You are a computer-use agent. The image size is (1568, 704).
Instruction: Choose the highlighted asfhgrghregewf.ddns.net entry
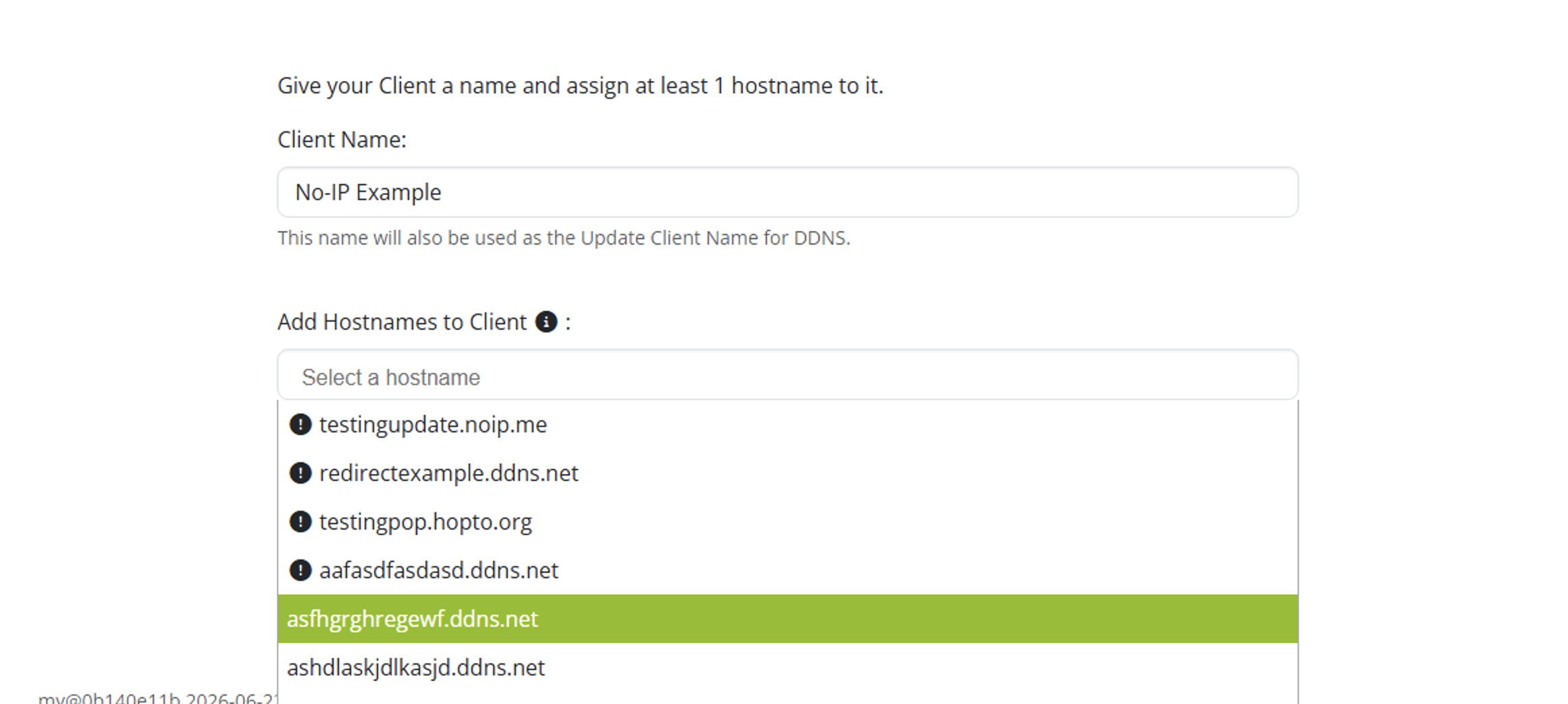[x=787, y=619]
